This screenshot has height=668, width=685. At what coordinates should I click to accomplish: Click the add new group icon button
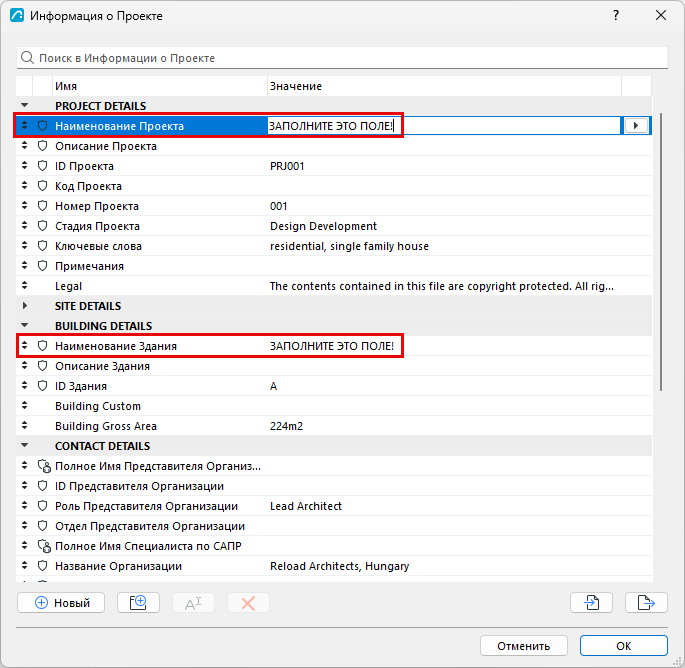pyautogui.click(x=138, y=603)
